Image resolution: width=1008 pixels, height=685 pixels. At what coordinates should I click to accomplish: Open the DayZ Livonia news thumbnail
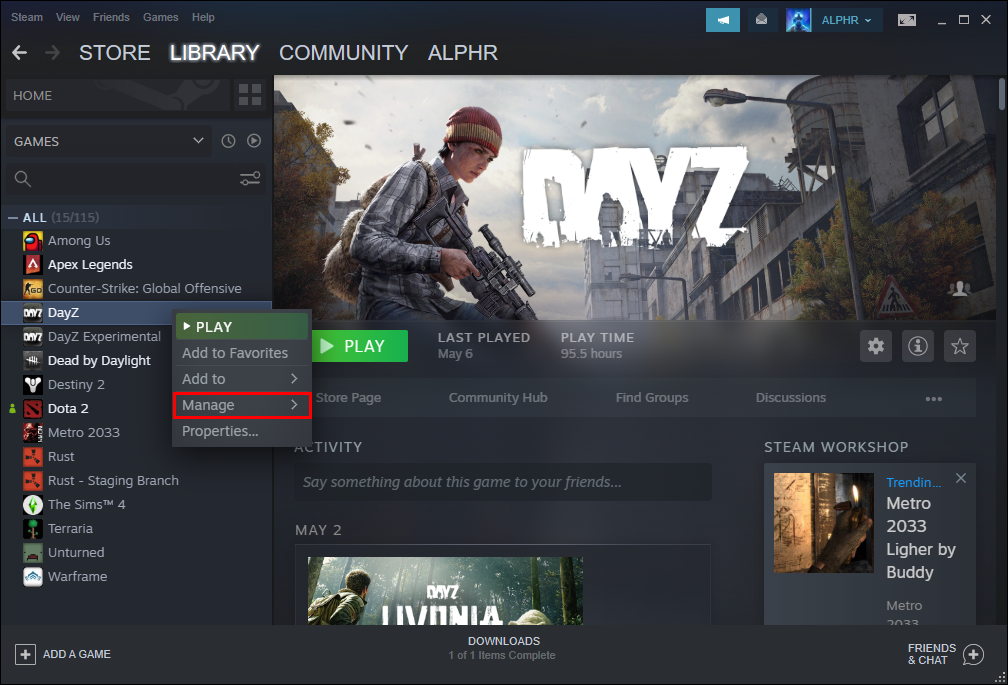(446, 591)
